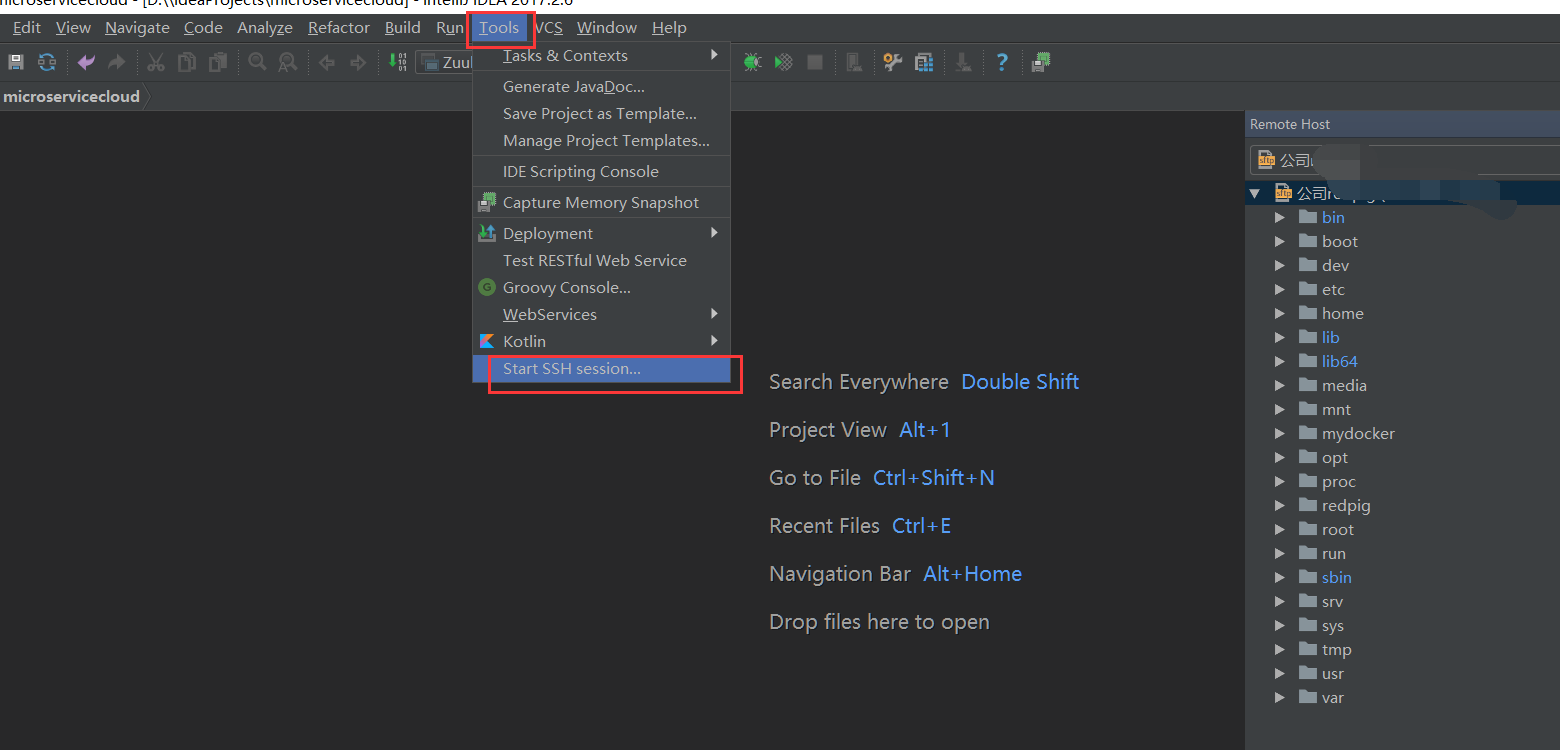
Task: Expand the etc folder arrow
Action: click(x=1280, y=289)
